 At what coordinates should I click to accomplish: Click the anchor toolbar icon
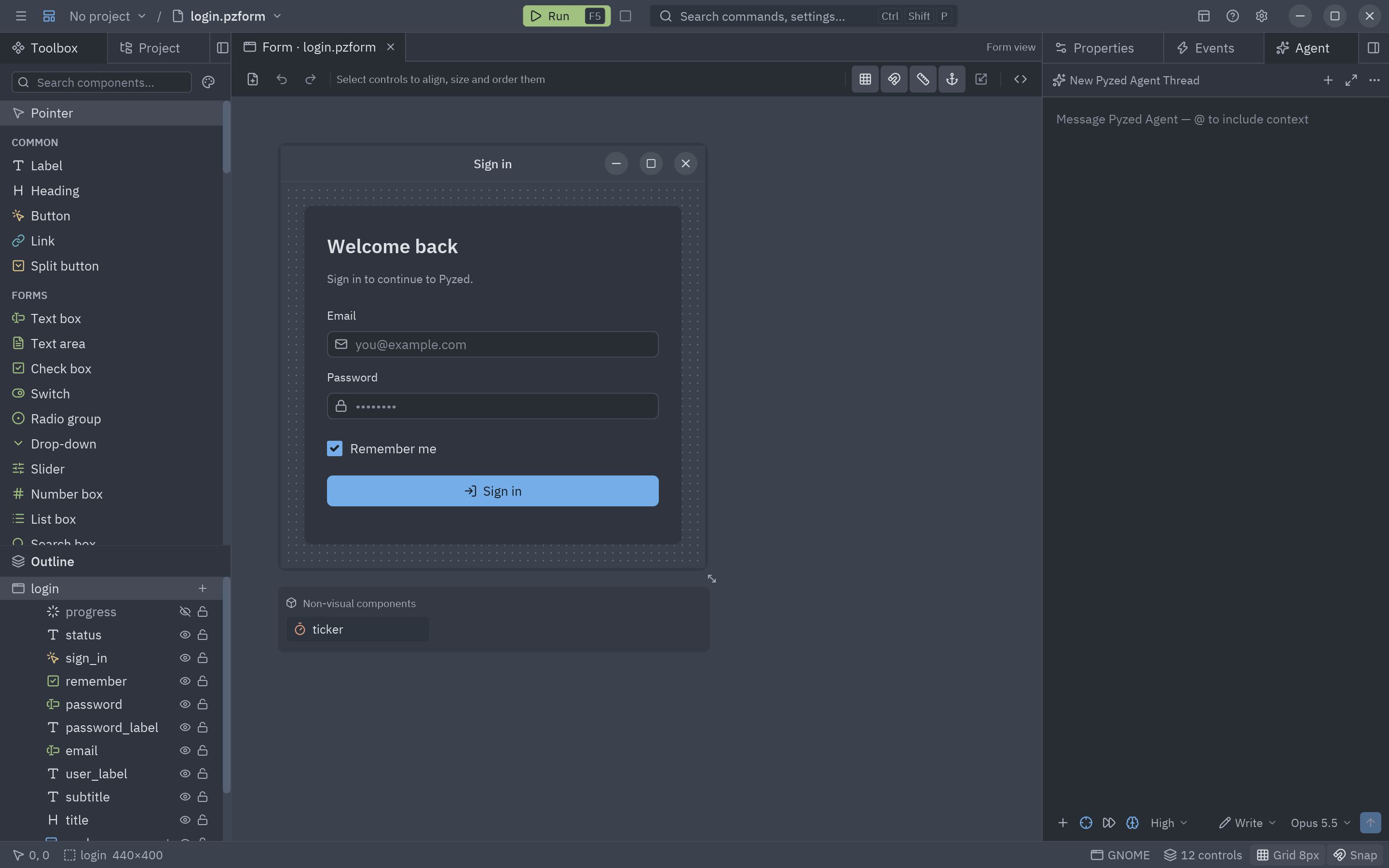pos(952,79)
